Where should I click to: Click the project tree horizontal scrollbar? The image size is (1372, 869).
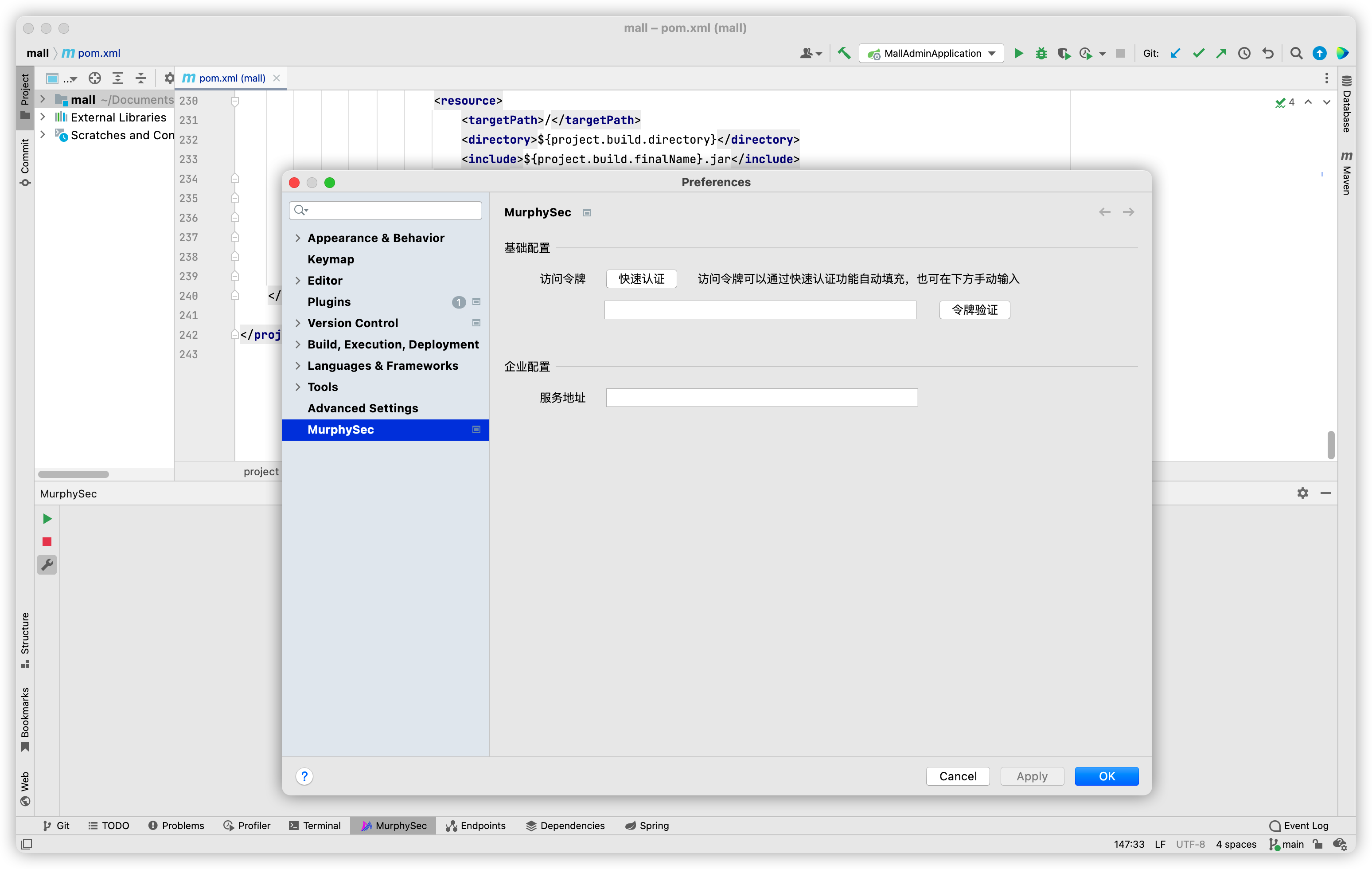(x=74, y=474)
